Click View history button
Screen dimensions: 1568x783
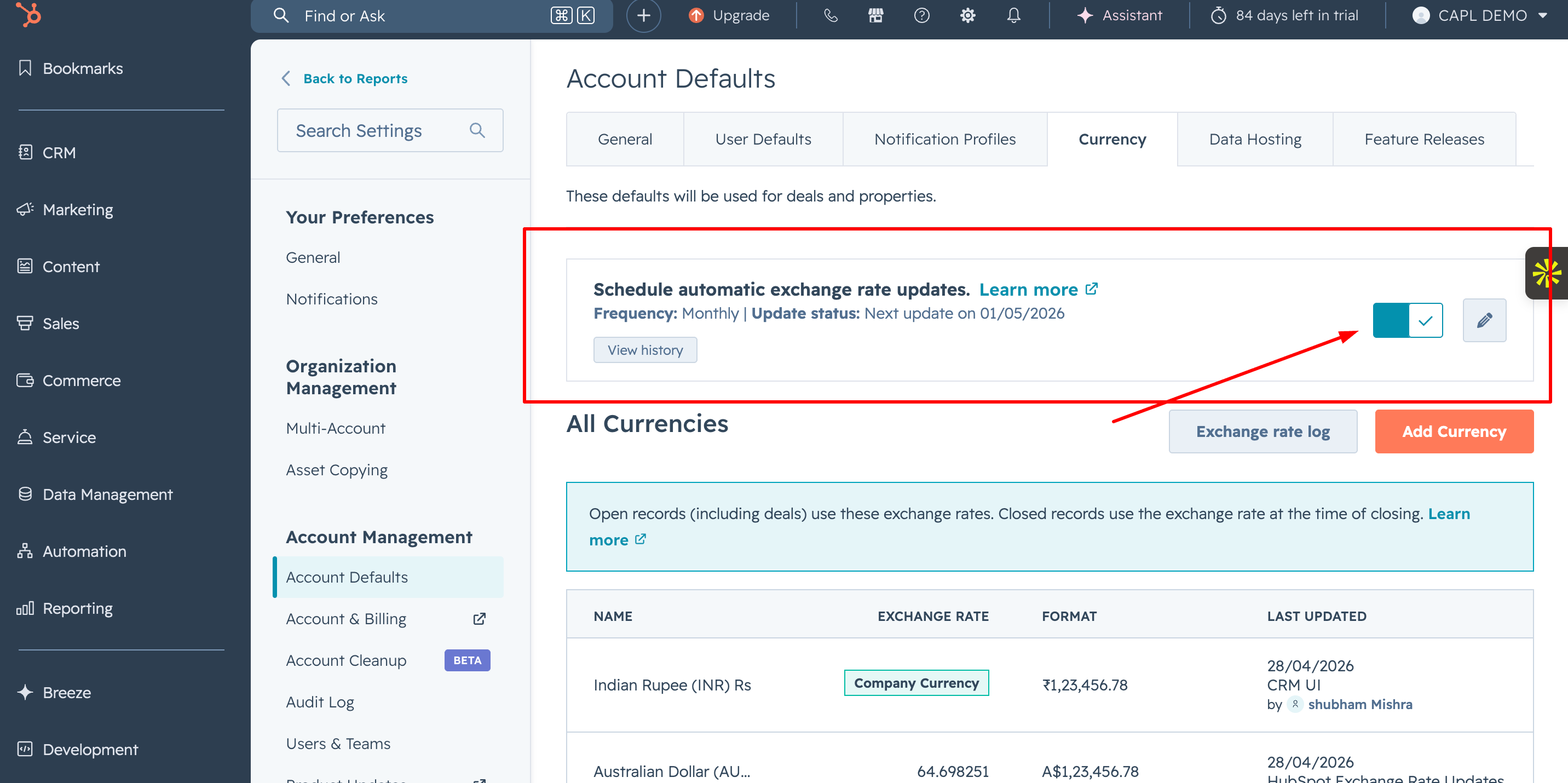(x=644, y=350)
